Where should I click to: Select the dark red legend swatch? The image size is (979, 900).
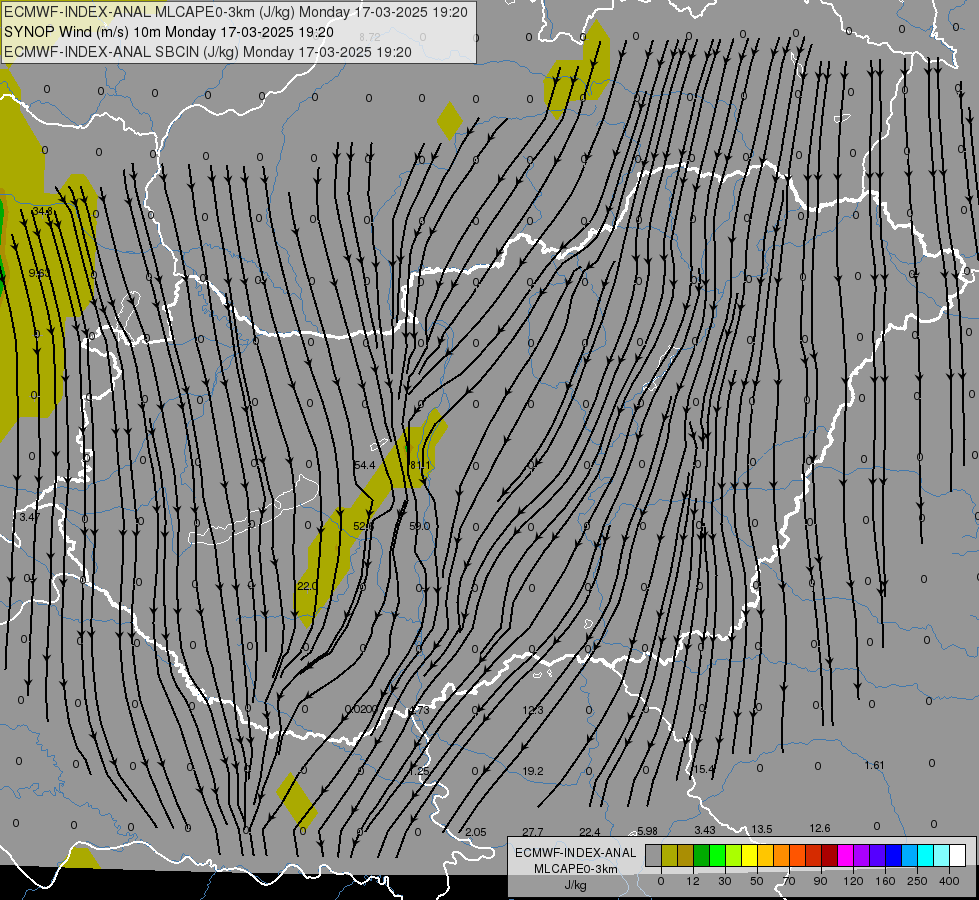click(830, 855)
